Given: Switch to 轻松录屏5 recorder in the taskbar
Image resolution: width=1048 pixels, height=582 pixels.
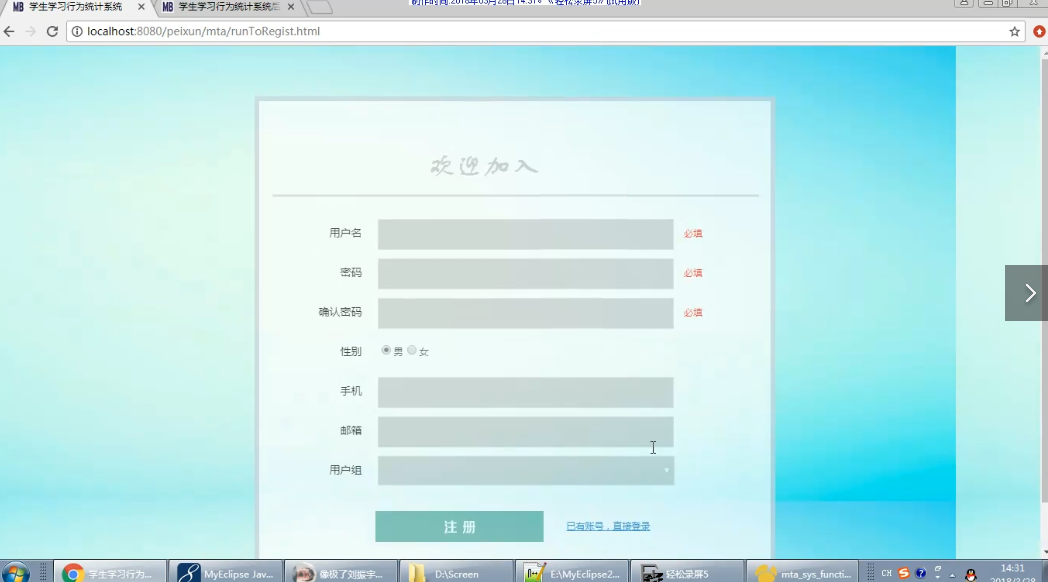Looking at the screenshot, I should point(687,573).
